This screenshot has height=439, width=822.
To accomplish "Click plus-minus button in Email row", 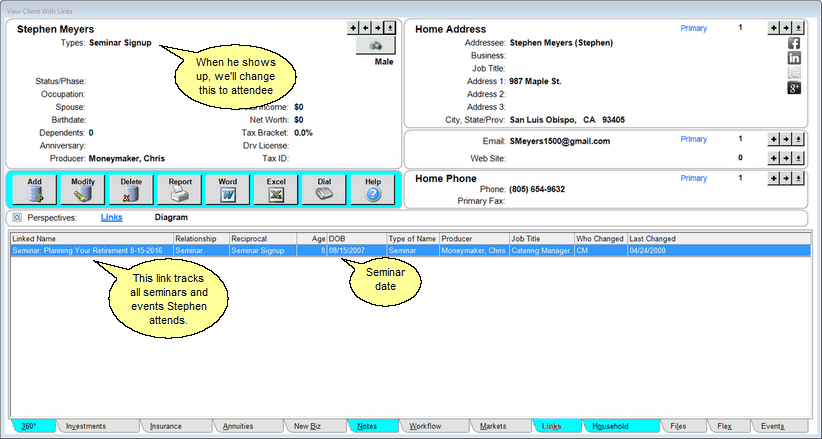I will (x=798, y=139).
